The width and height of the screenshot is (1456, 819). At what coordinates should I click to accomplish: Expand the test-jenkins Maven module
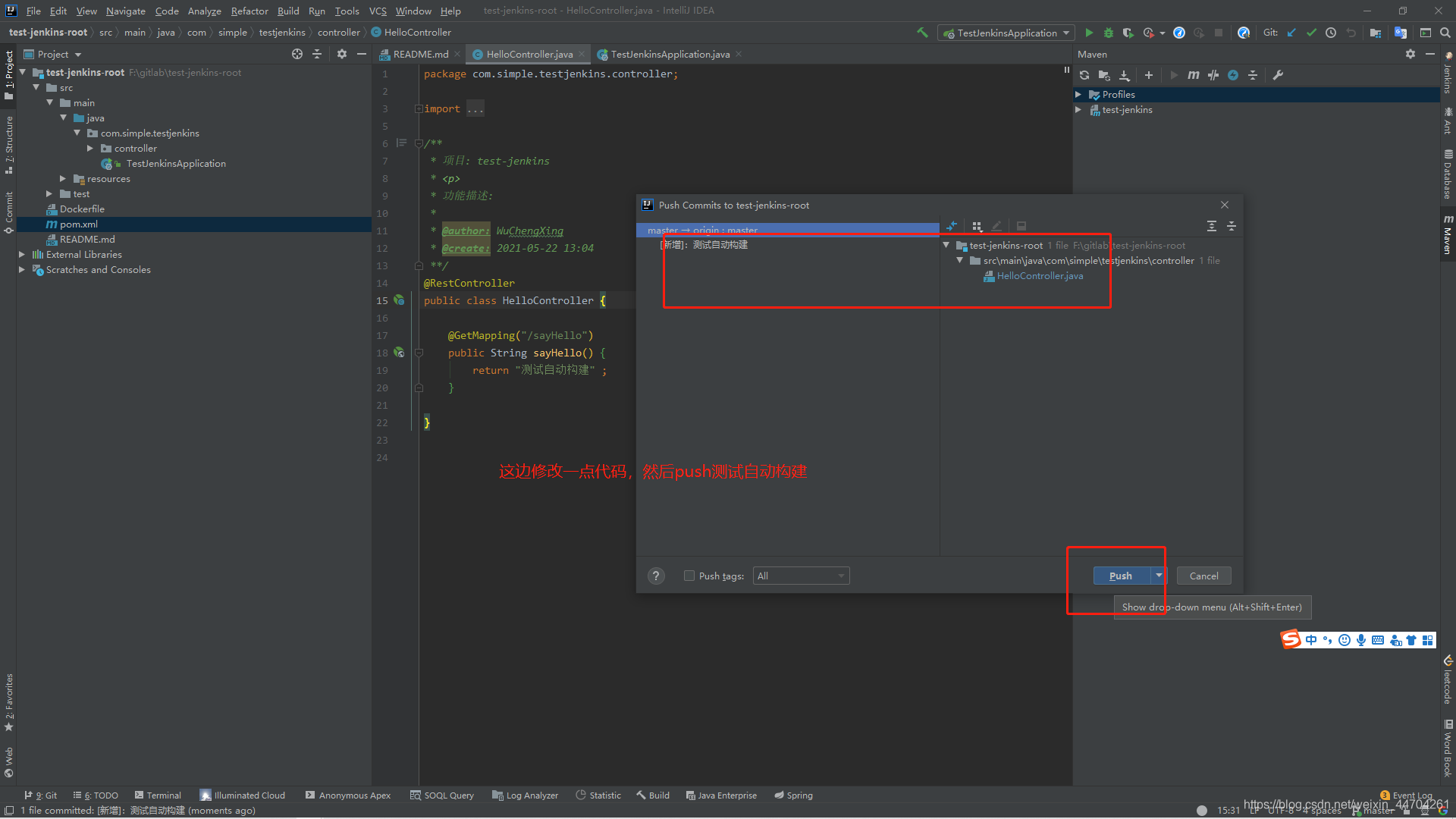pyautogui.click(x=1083, y=109)
